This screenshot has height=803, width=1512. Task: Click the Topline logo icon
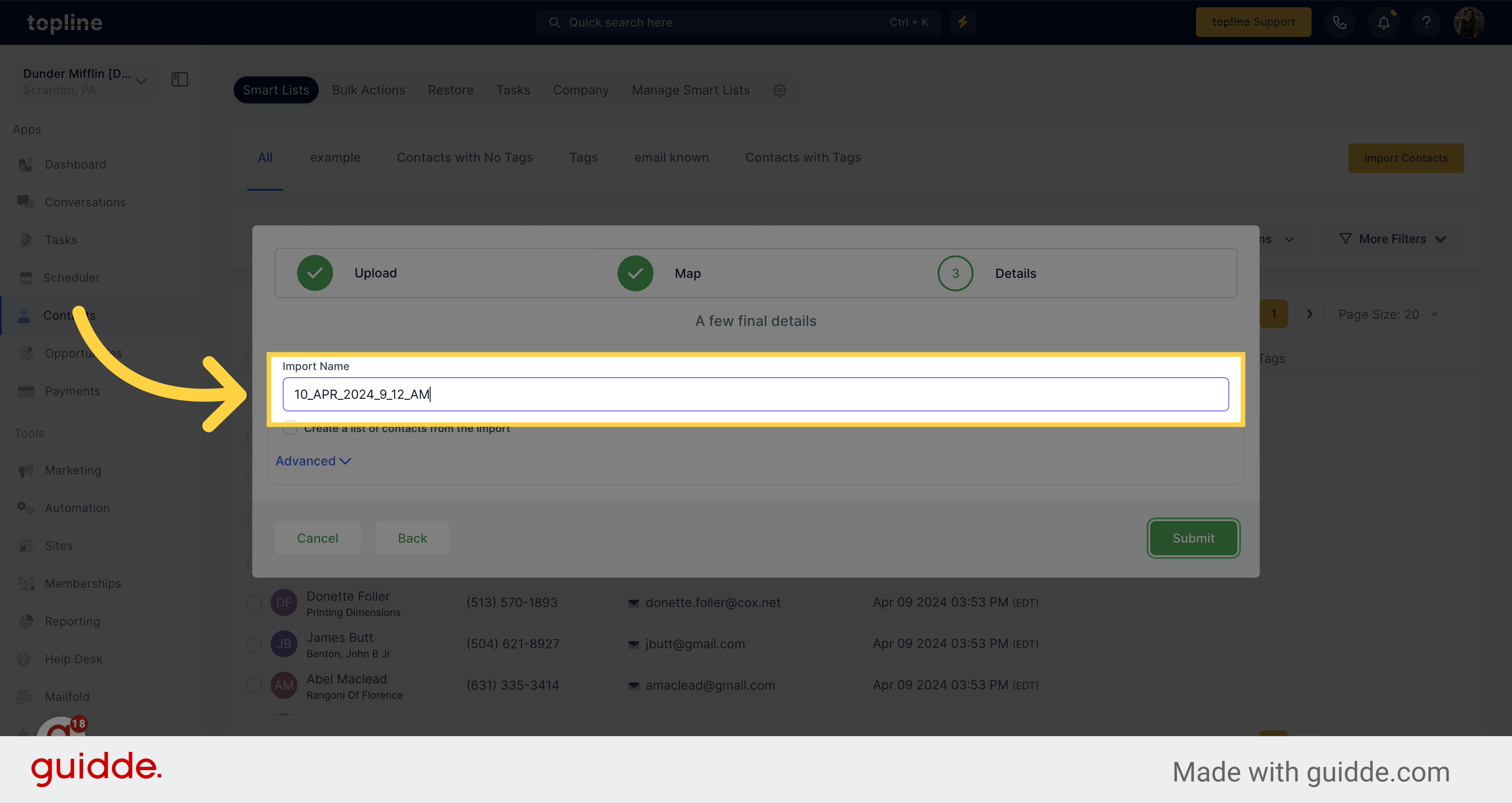[65, 22]
